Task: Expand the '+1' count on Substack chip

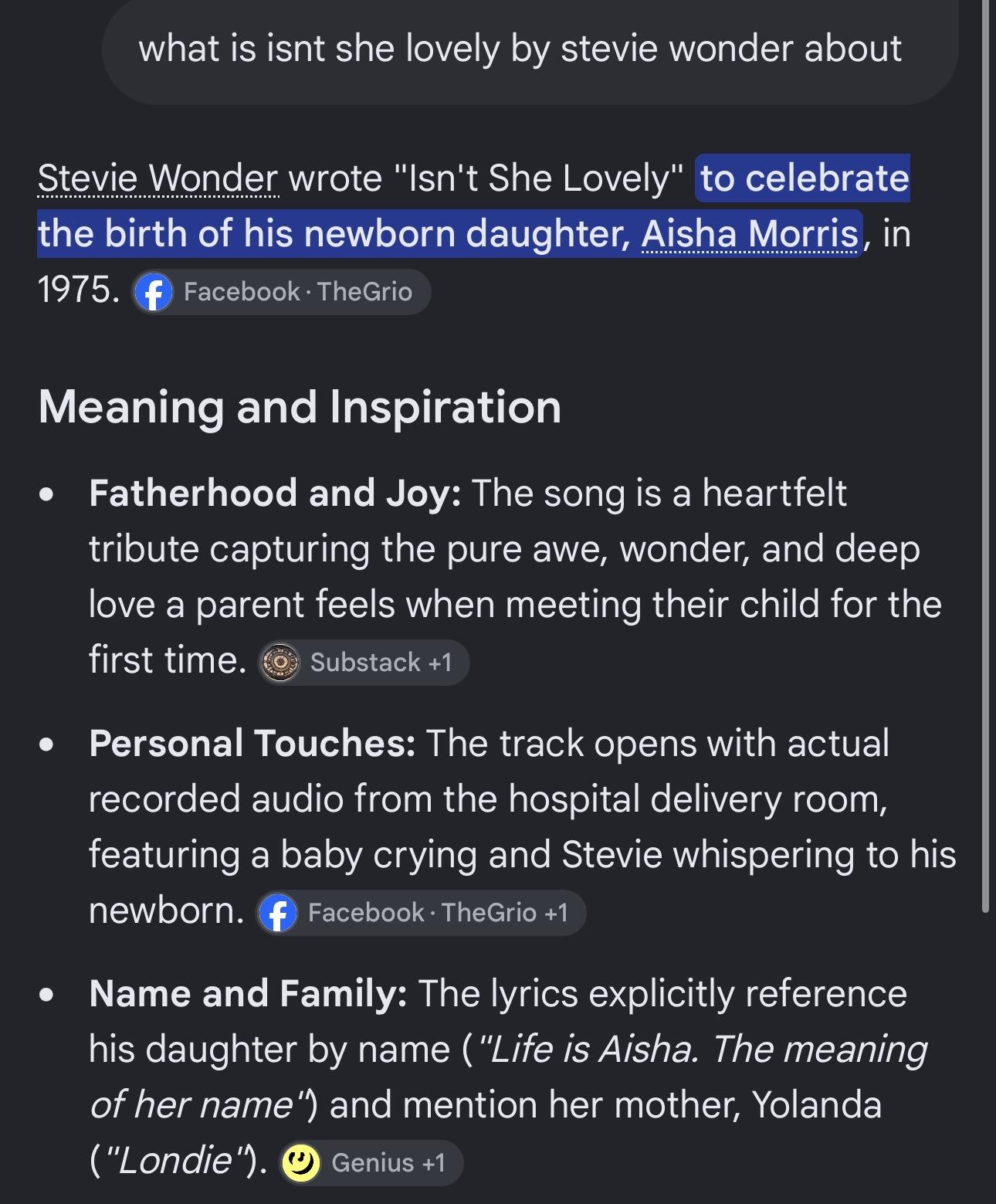Action: click(x=440, y=663)
